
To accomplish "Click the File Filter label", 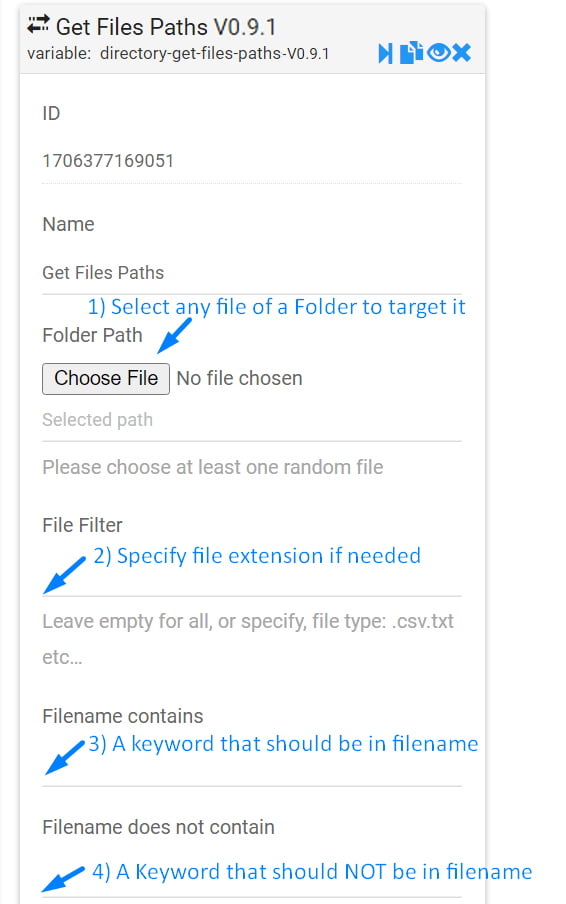I will pyautogui.click(x=82, y=525).
